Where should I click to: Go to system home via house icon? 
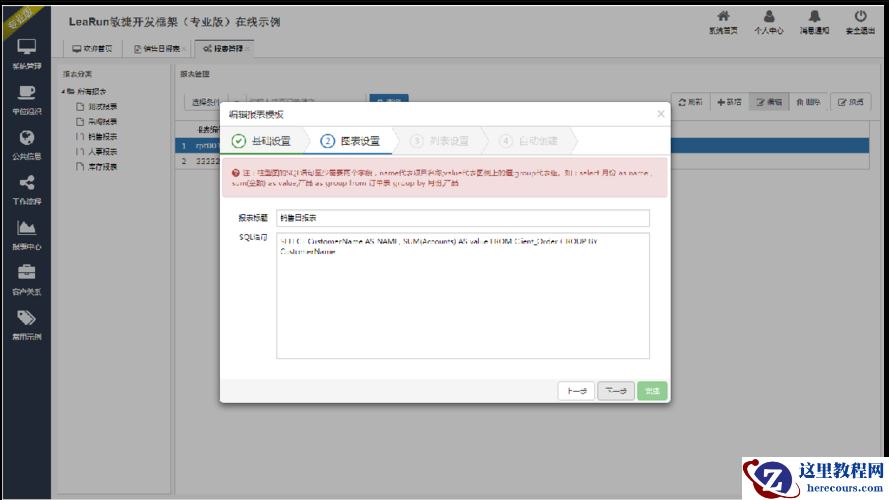723,16
